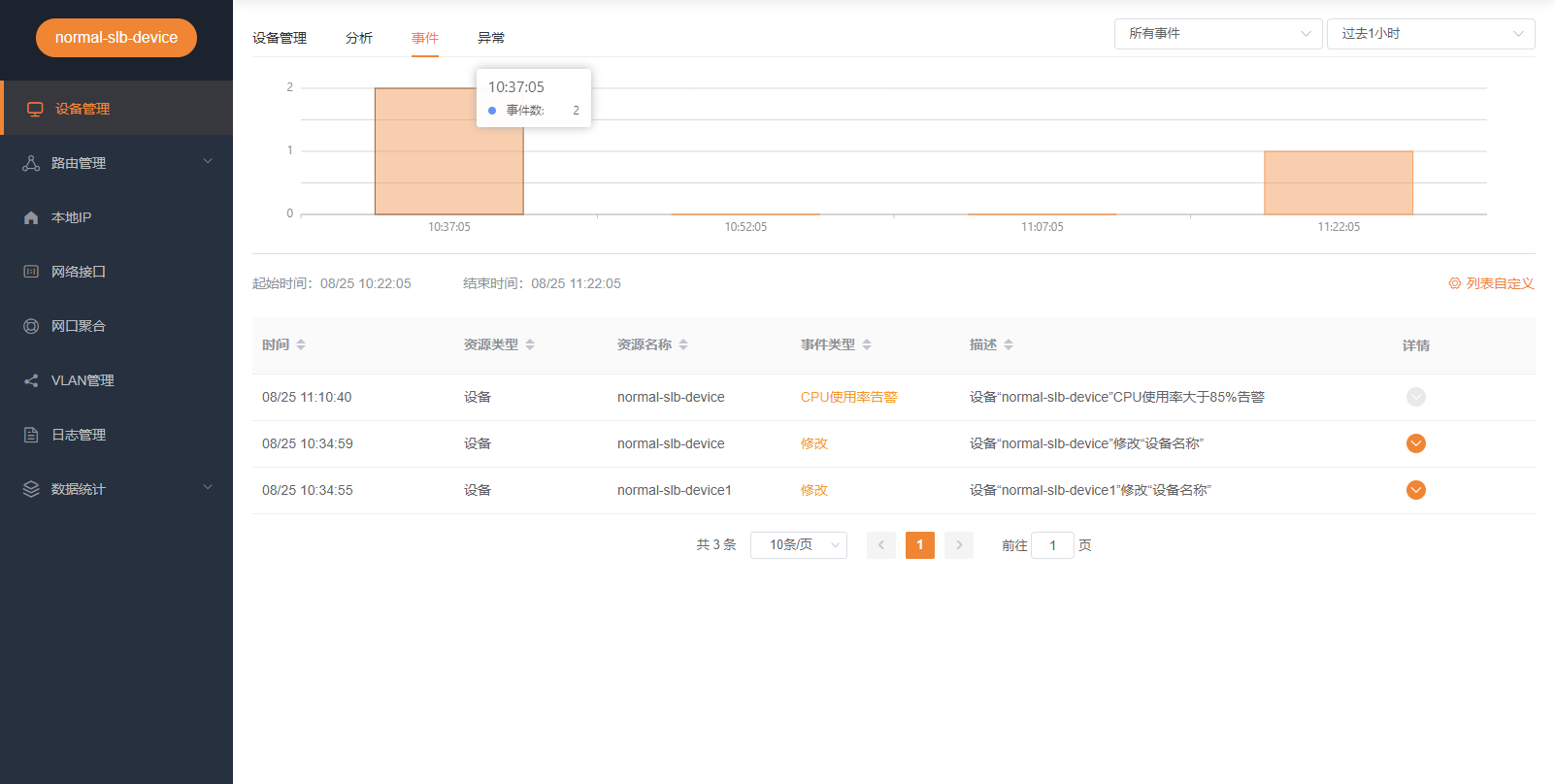Open the 所有事件 event filter dropdown
Viewport: 1555px width, 784px height.
(x=1217, y=34)
